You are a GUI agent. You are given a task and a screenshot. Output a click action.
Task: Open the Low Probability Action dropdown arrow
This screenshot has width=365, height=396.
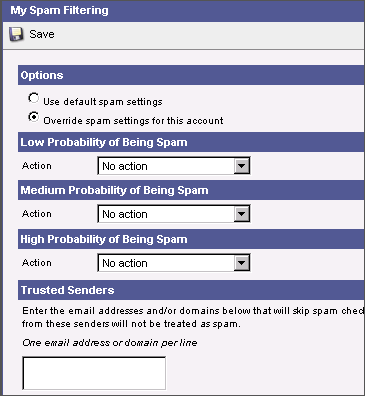tap(241, 166)
